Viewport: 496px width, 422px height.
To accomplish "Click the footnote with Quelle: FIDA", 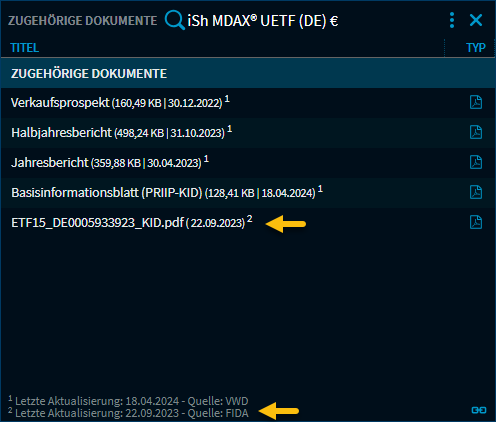I will 128,413.
